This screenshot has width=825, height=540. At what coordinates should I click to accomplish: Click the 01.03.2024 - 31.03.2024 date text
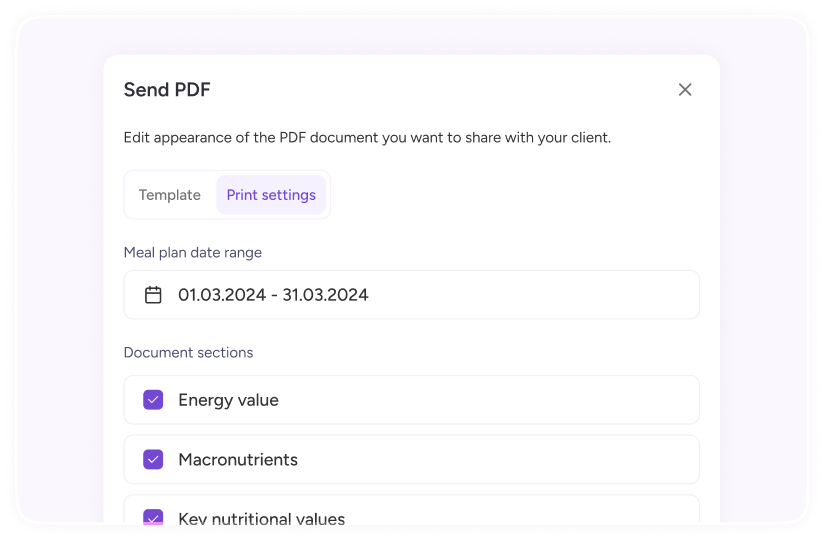(273, 295)
